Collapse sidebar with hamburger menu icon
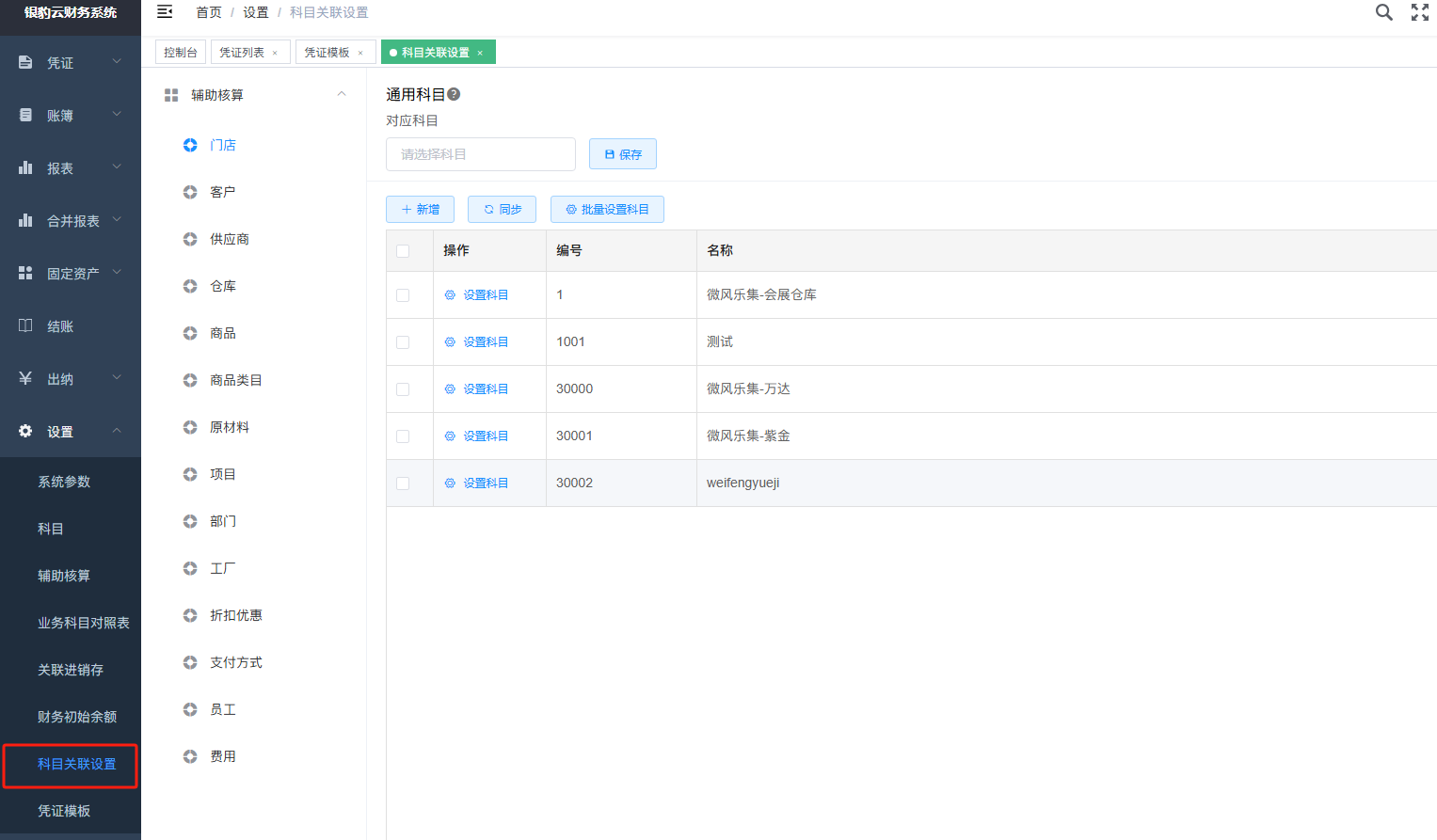 point(165,12)
